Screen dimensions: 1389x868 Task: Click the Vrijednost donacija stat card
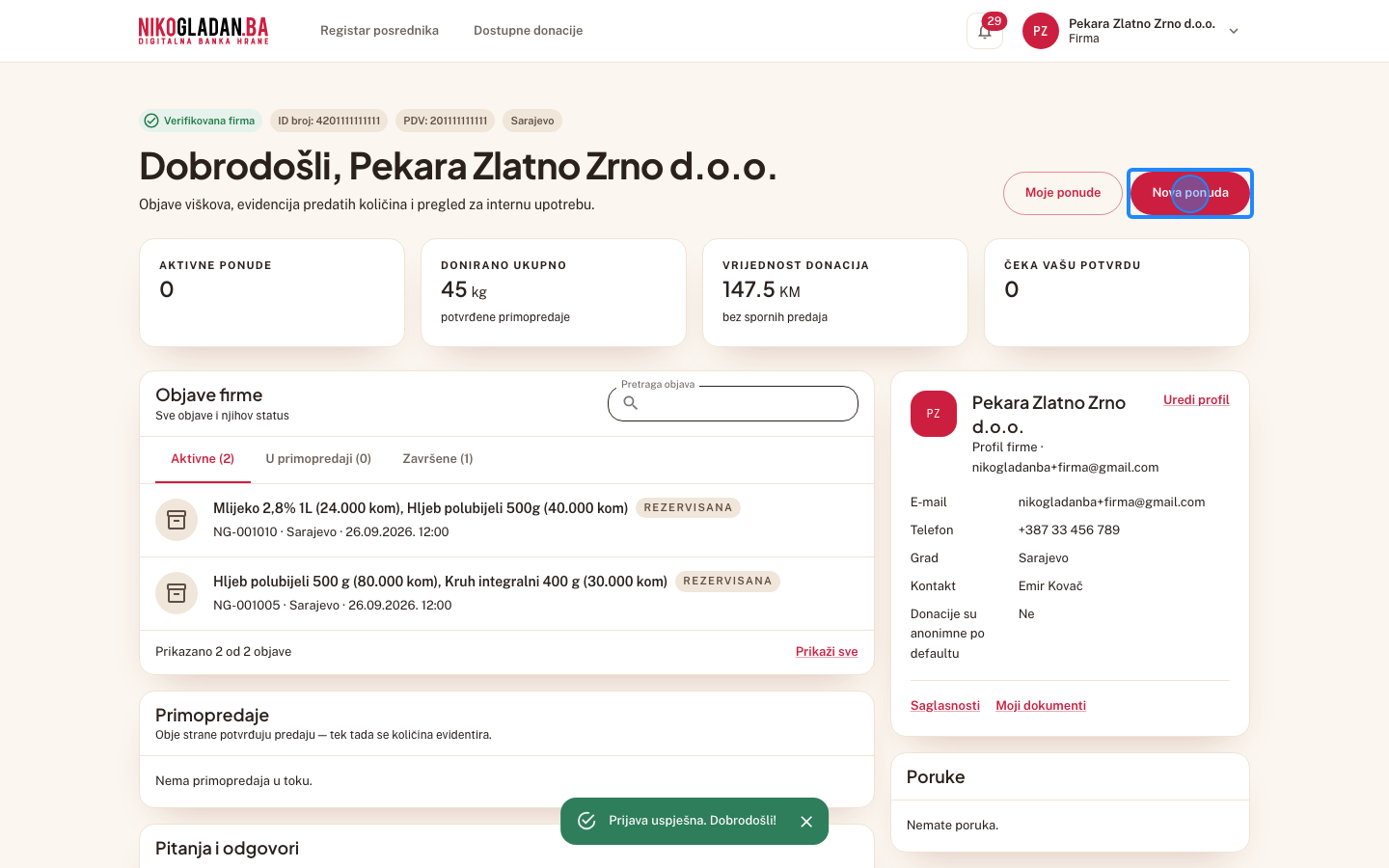click(x=835, y=292)
